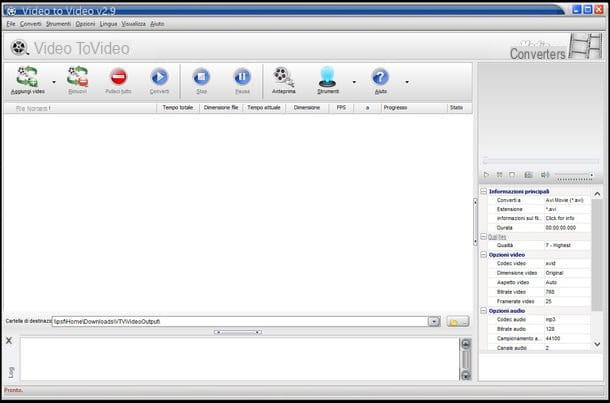Click the Dimensione video value Original
Image resolution: width=610 pixels, height=403 pixels.
pos(554,273)
